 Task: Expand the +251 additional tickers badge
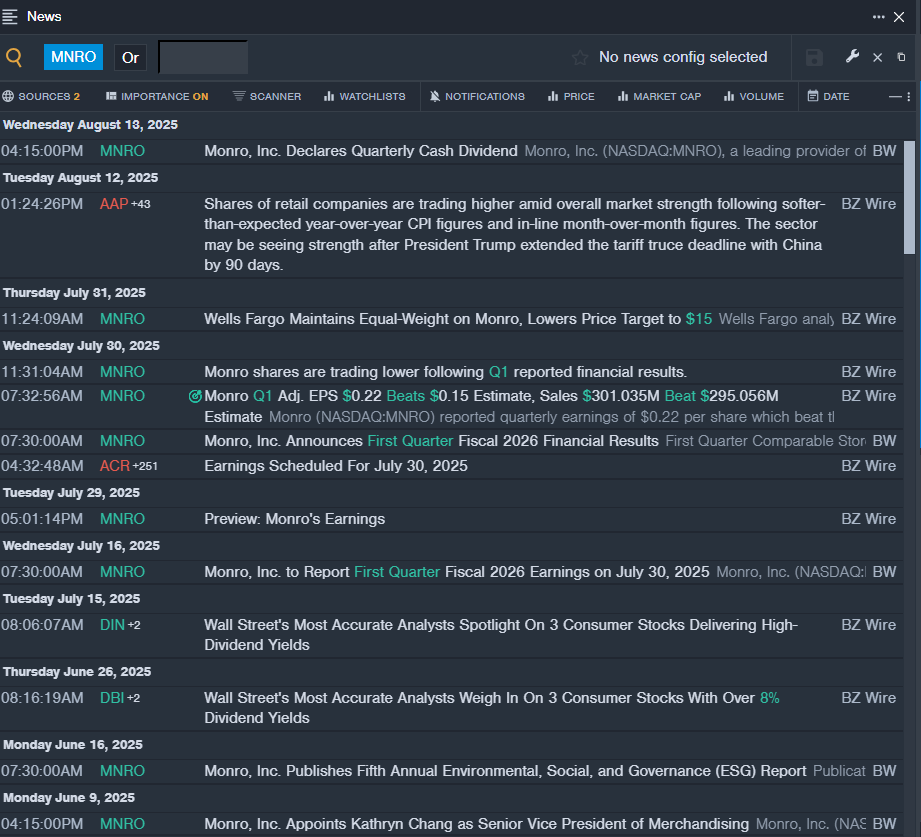pos(145,466)
